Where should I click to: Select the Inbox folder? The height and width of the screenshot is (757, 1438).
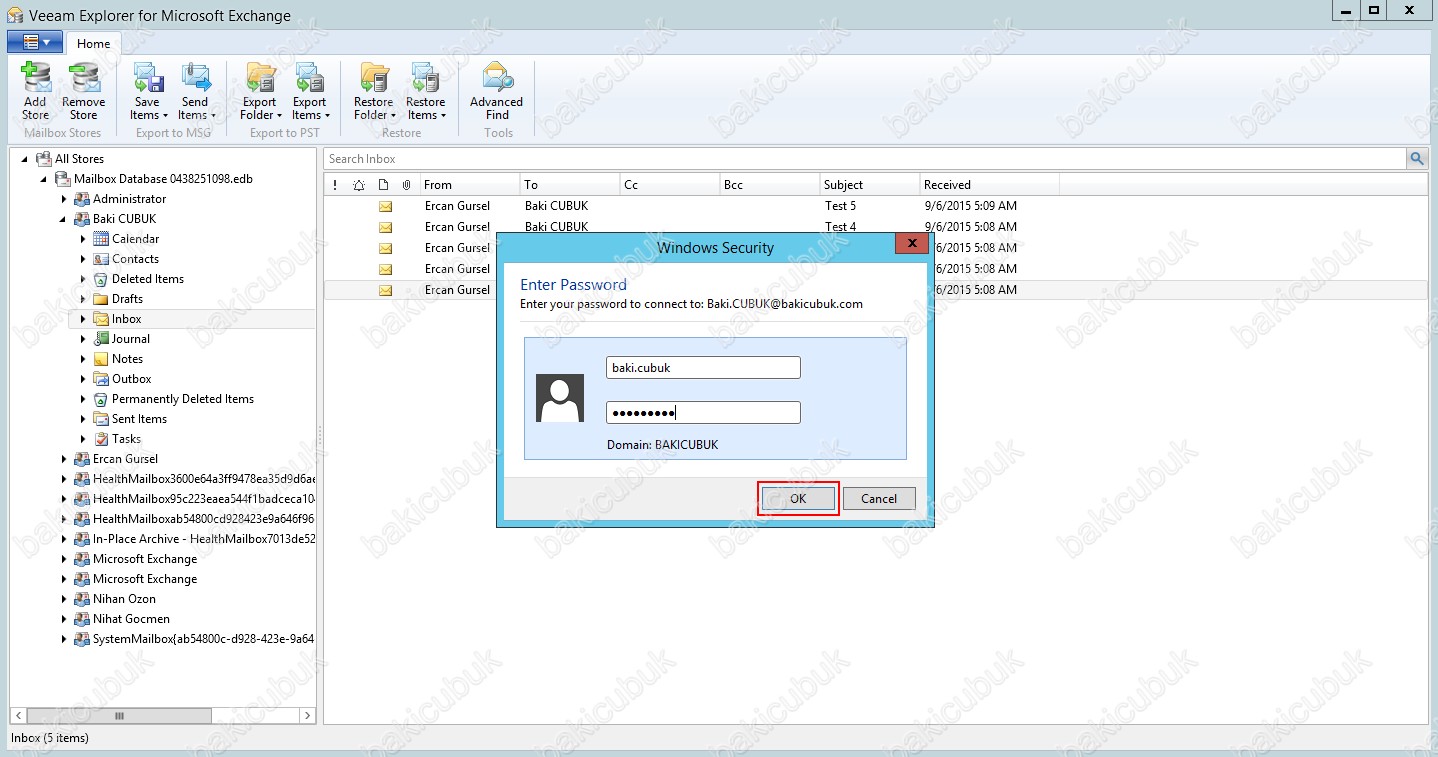click(126, 318)
